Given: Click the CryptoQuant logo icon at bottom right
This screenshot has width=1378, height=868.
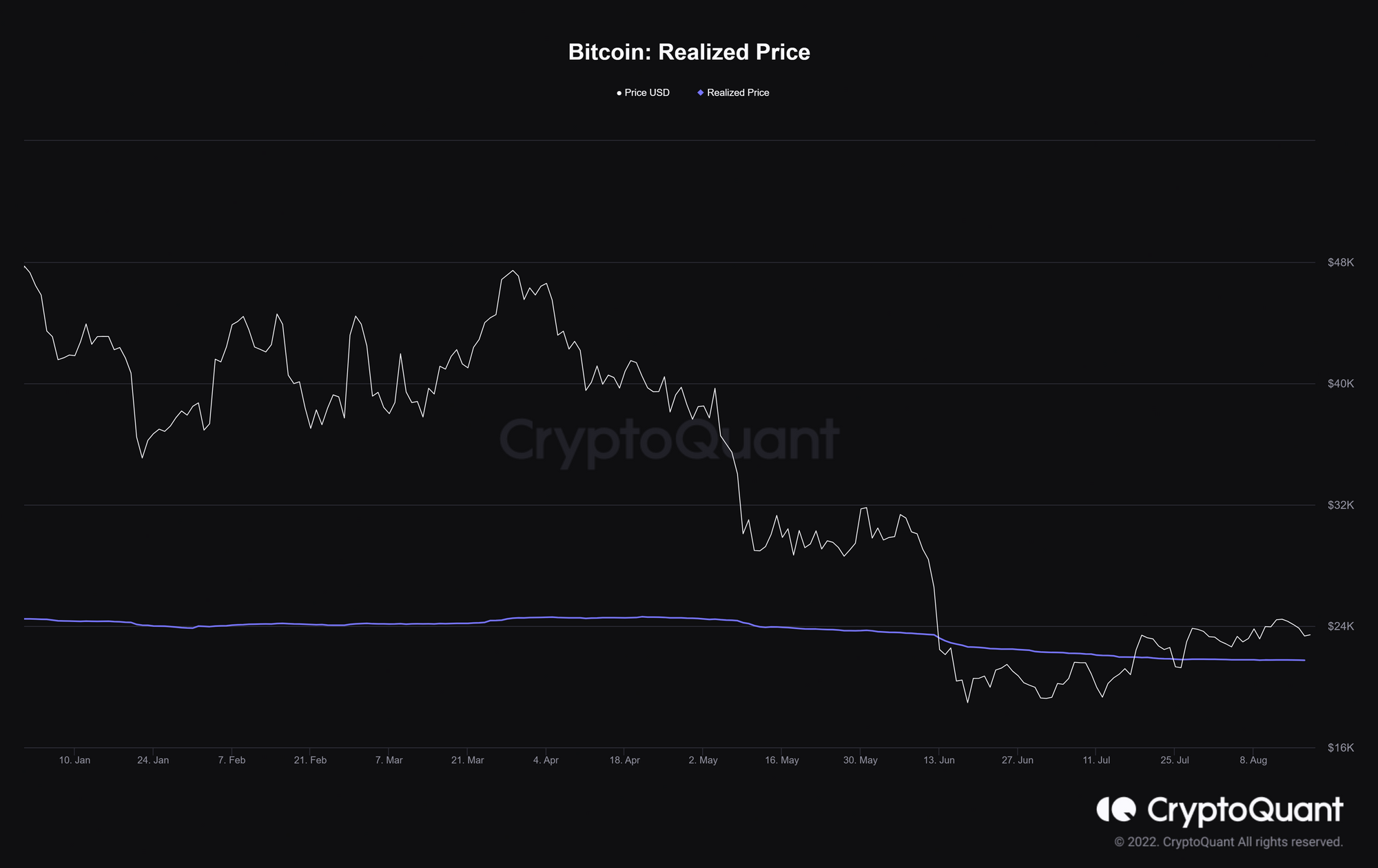Looking at the screenshot, I should [x=1115, y=809].
